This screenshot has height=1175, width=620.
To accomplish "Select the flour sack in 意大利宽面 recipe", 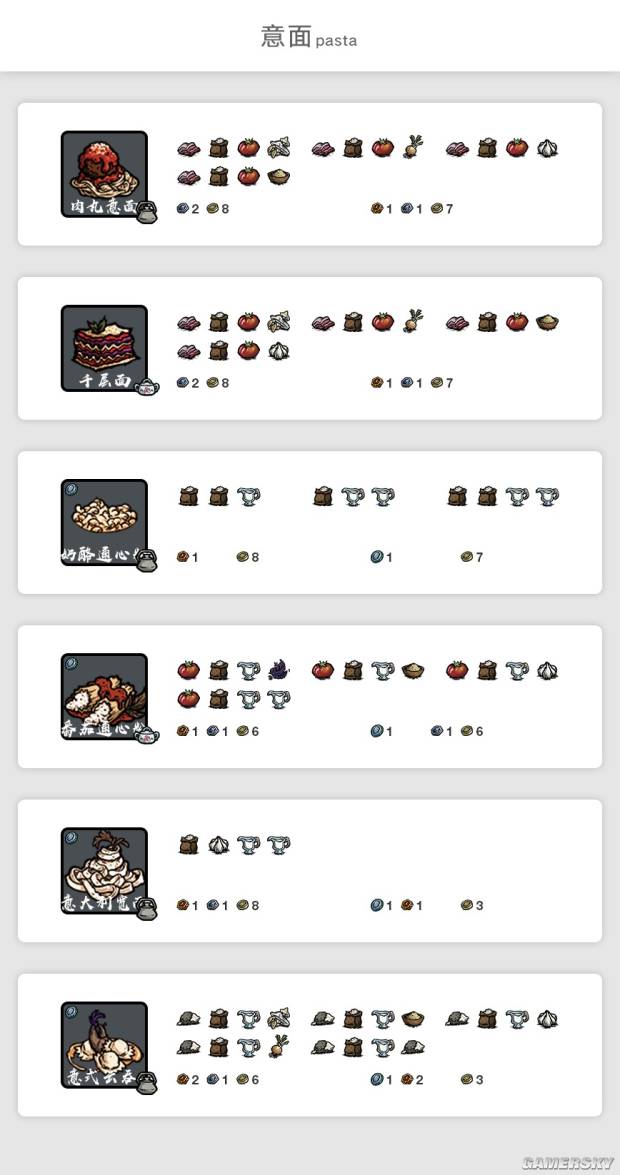I will pyautogui.click(x=189, y=845).
